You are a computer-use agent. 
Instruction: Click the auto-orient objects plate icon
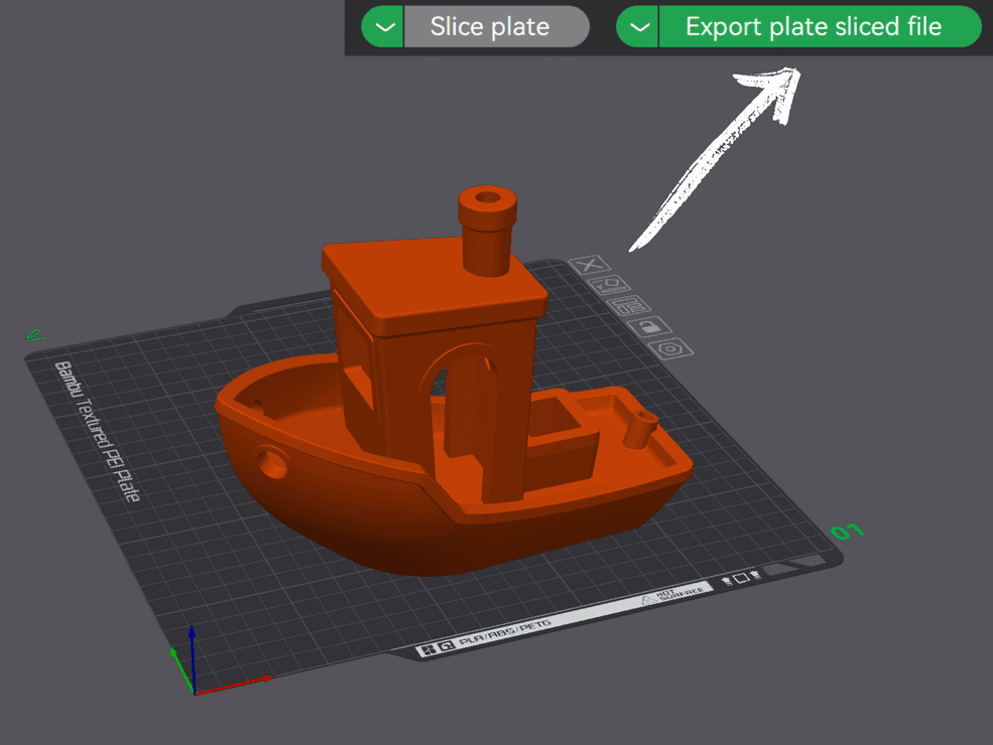[610, 285]
